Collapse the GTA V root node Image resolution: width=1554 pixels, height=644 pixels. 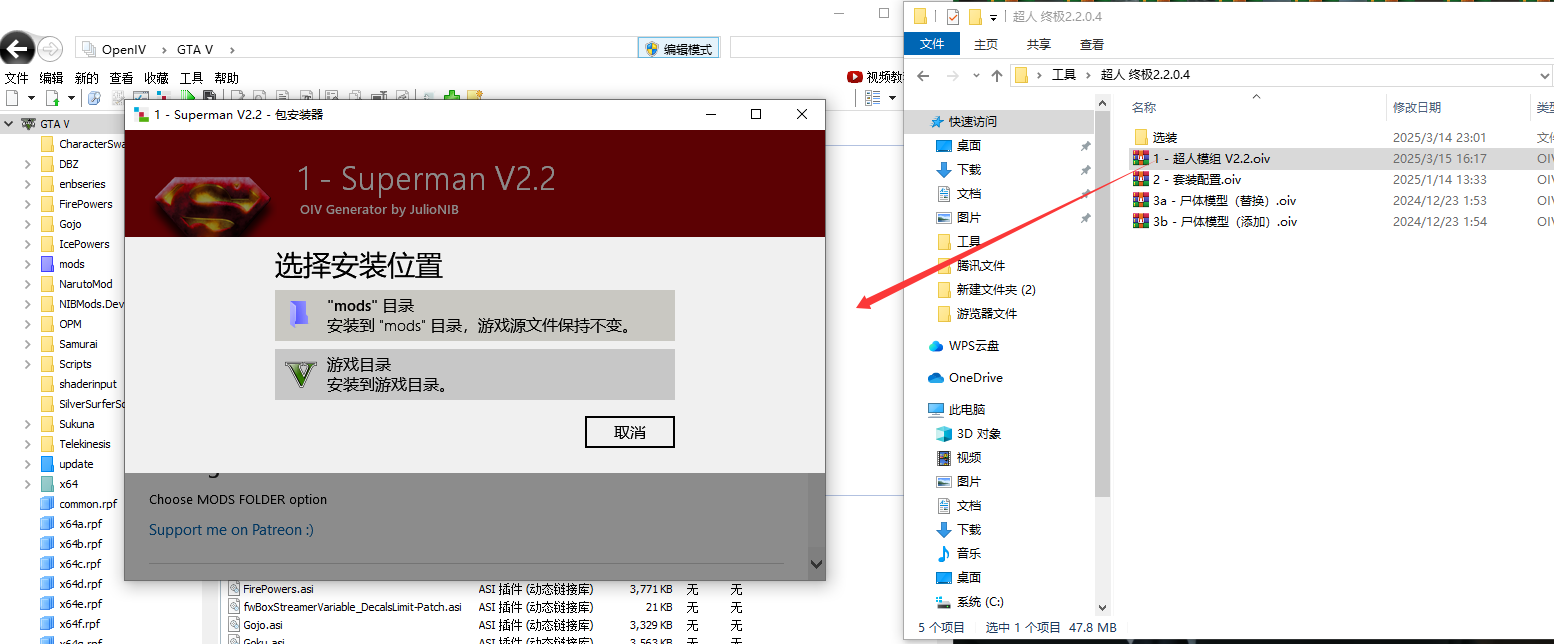[9, 124]
